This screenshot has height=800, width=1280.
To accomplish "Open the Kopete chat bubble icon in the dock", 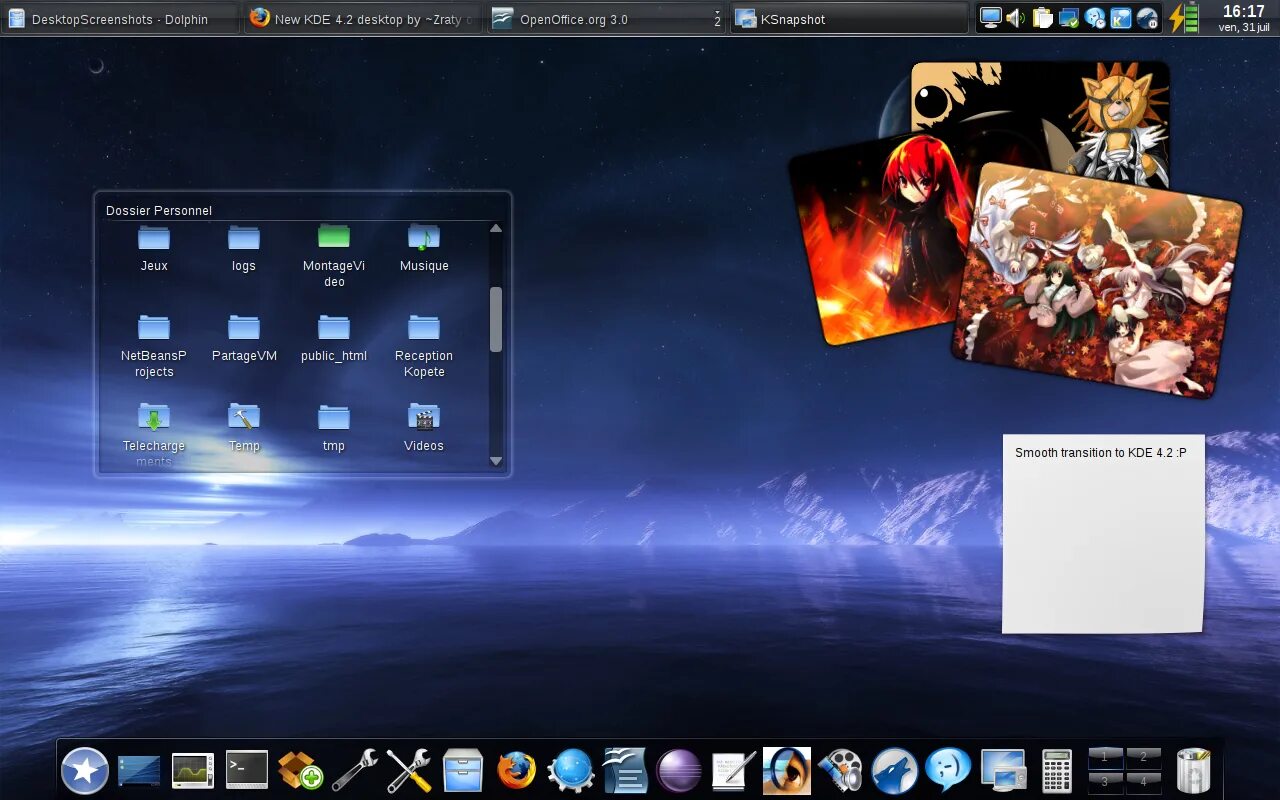I will tap(949, 771).
